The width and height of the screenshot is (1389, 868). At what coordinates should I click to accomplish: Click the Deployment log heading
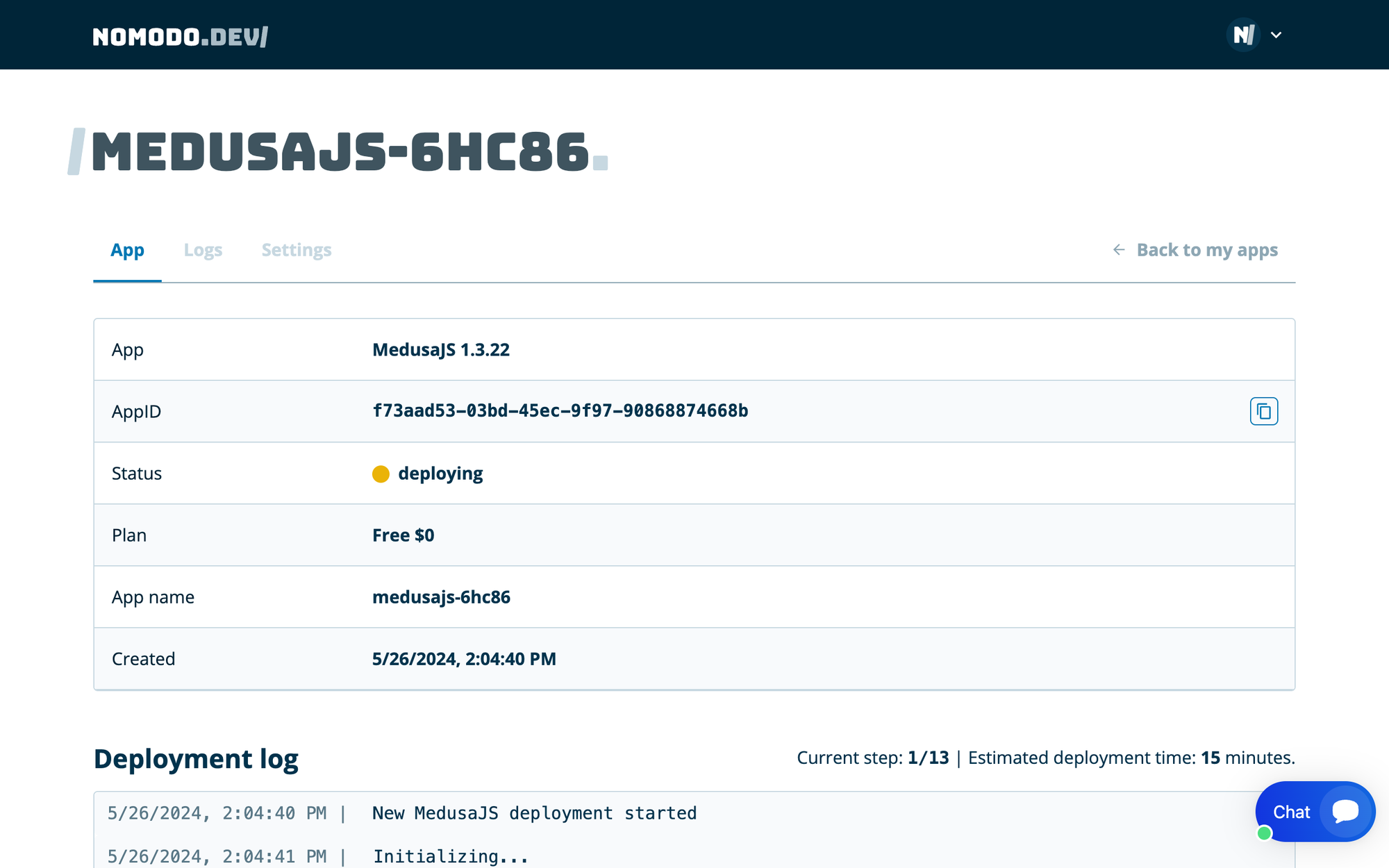point(196,758)
